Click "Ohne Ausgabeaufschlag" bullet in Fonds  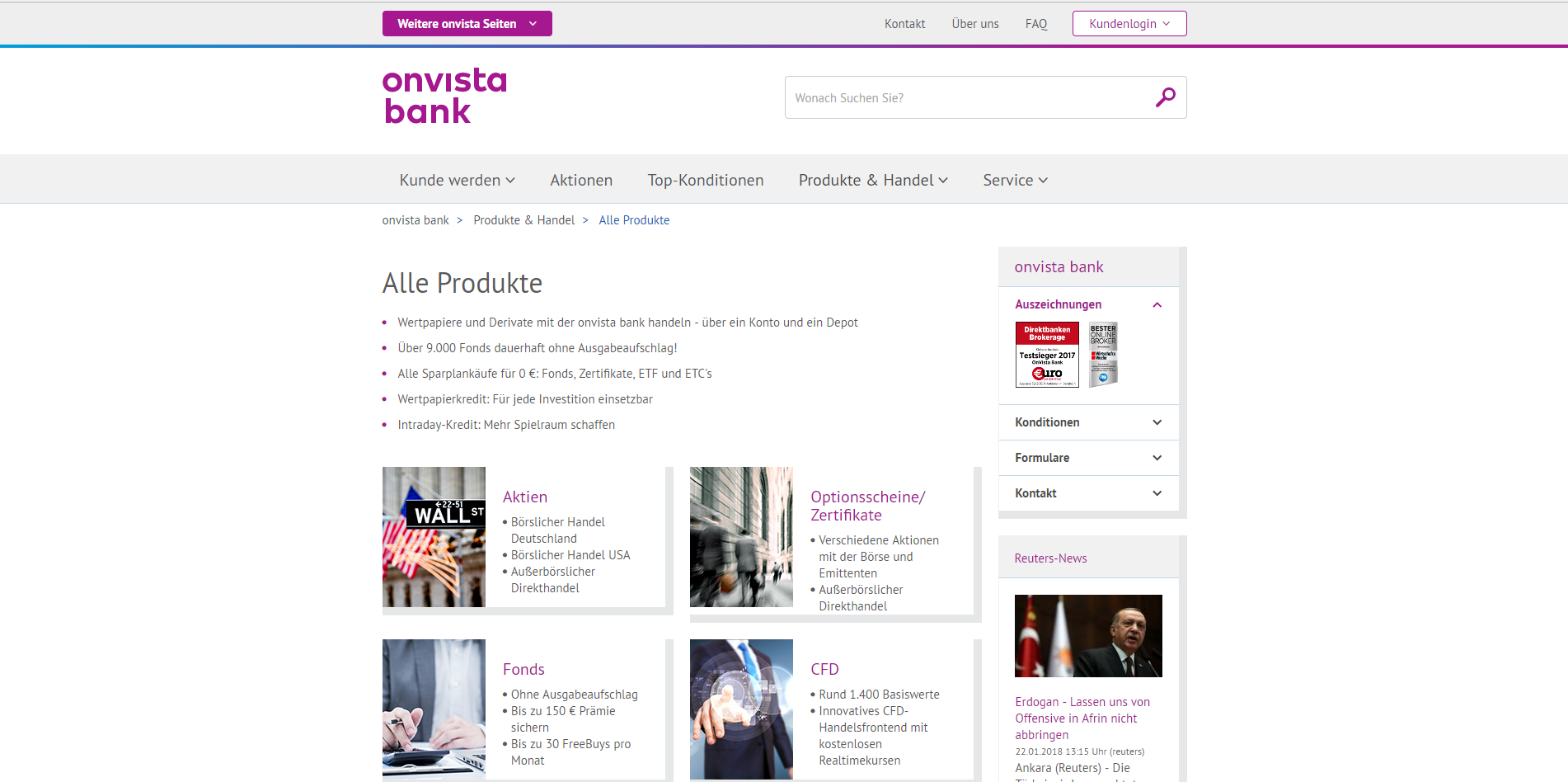pos(575,695)
